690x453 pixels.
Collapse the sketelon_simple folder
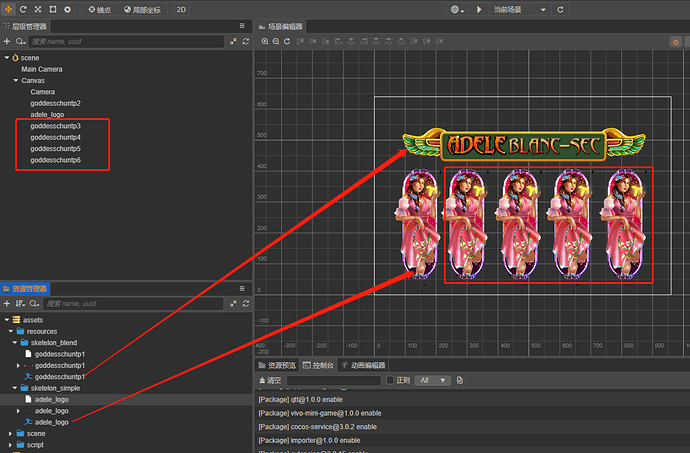15,388
